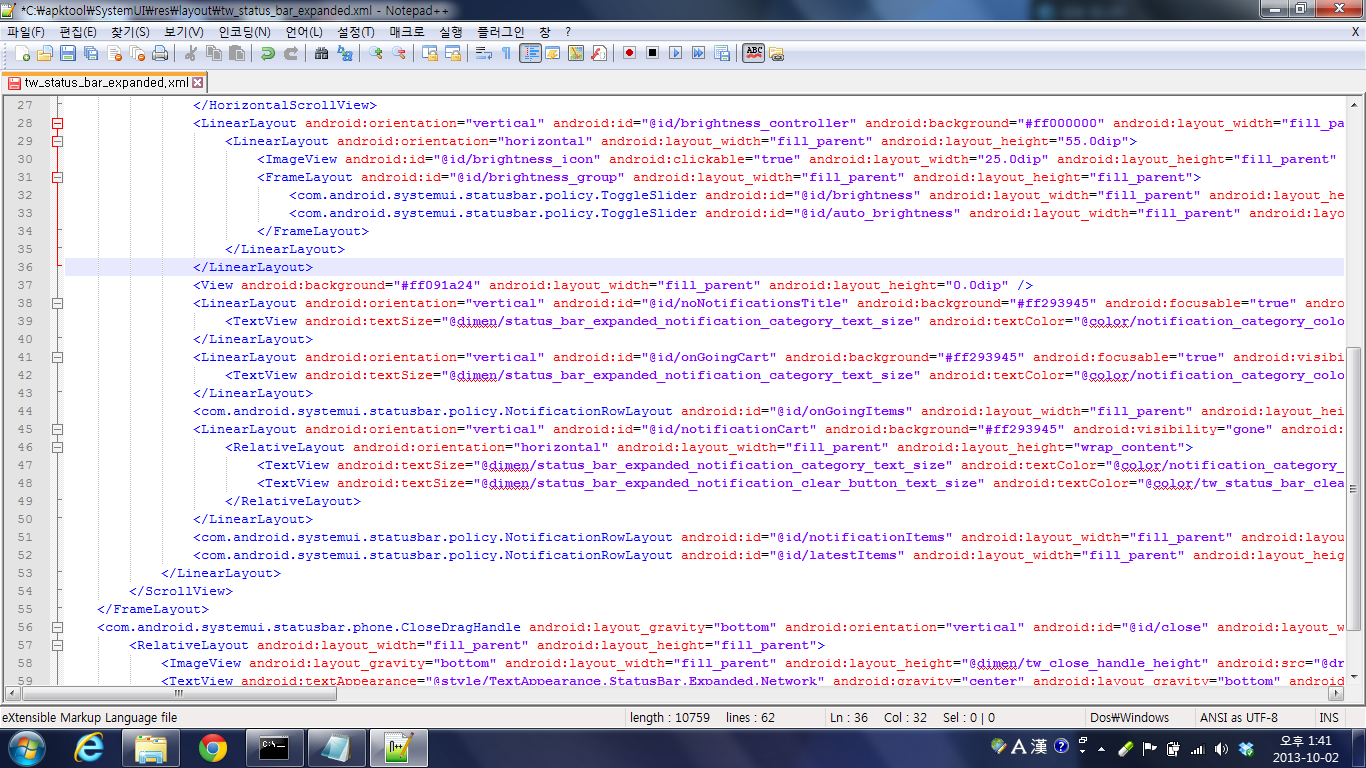The width and height of the screenshot is (1366, 768).
Task: Collapse the FrameLayout fold on line 31
Action: point(57,177)
